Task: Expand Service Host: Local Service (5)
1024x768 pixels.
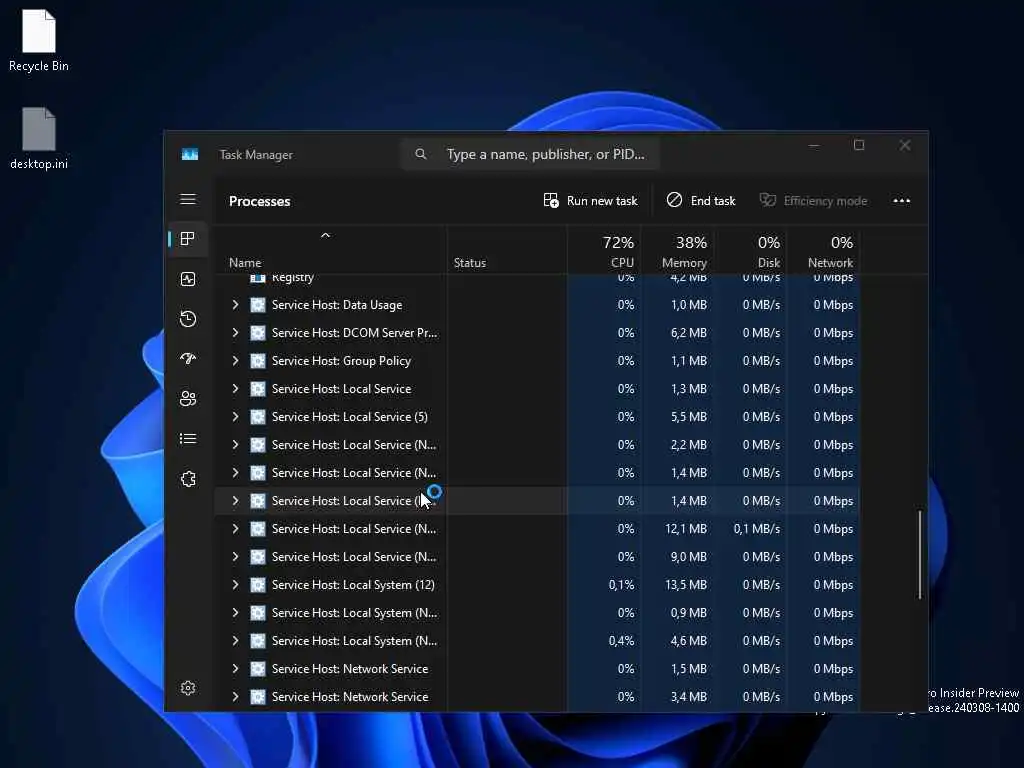Action: coord(235,417)
